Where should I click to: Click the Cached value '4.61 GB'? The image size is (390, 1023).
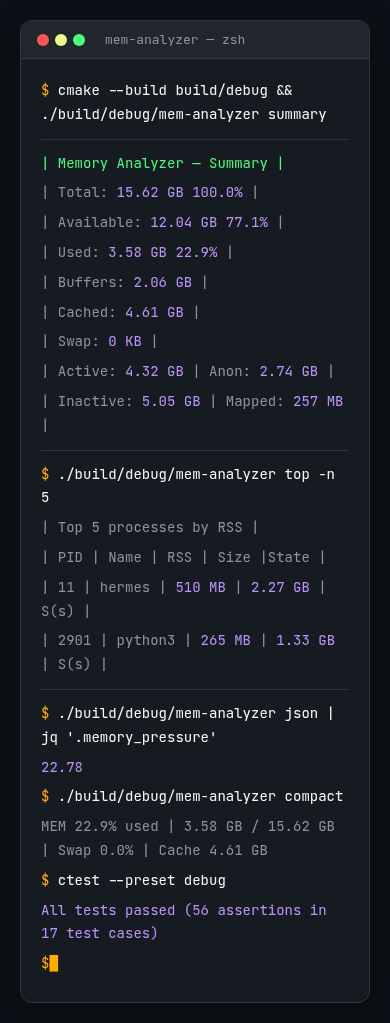point(154,312)
